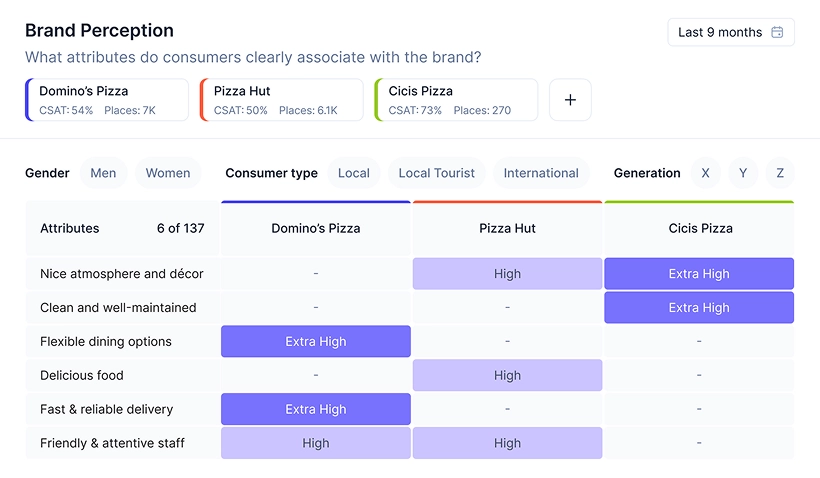Image resolution: width=820 pixels, height=478 pixels.
Task: Click the plus icon to add brand
Action: click(x=570, y=100)
